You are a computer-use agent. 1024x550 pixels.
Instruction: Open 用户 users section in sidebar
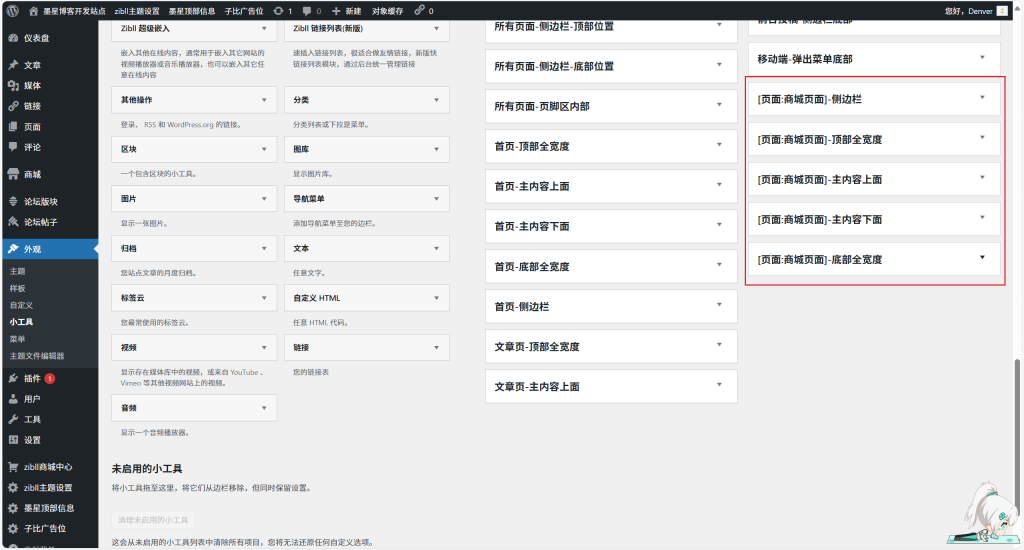click(32, 399)
